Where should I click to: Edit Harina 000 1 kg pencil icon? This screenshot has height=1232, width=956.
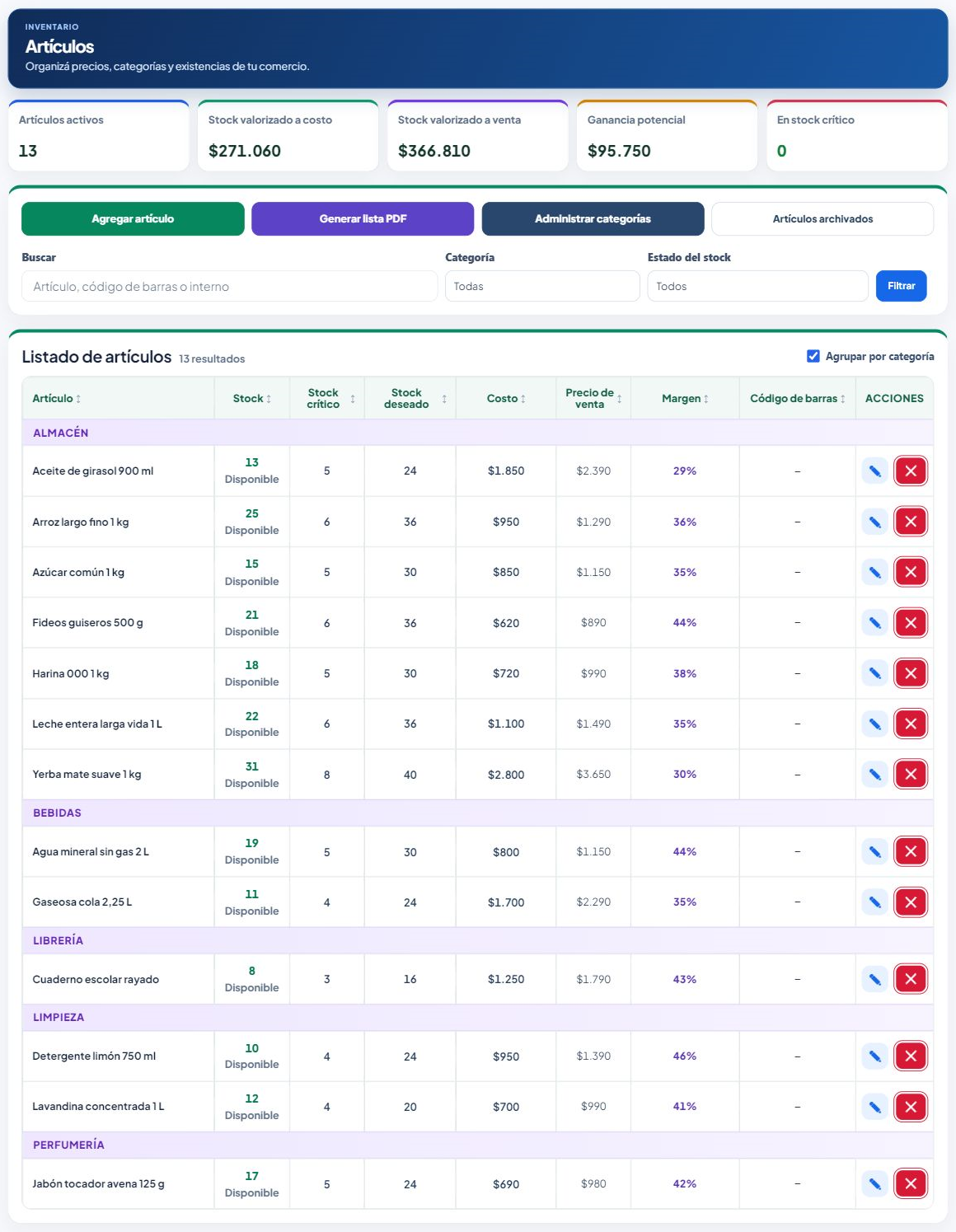(x=874, y=673)
